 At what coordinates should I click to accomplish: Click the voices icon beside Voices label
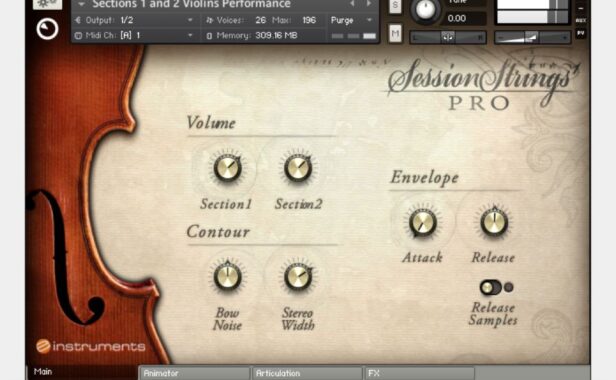click(x=209, y=20)
